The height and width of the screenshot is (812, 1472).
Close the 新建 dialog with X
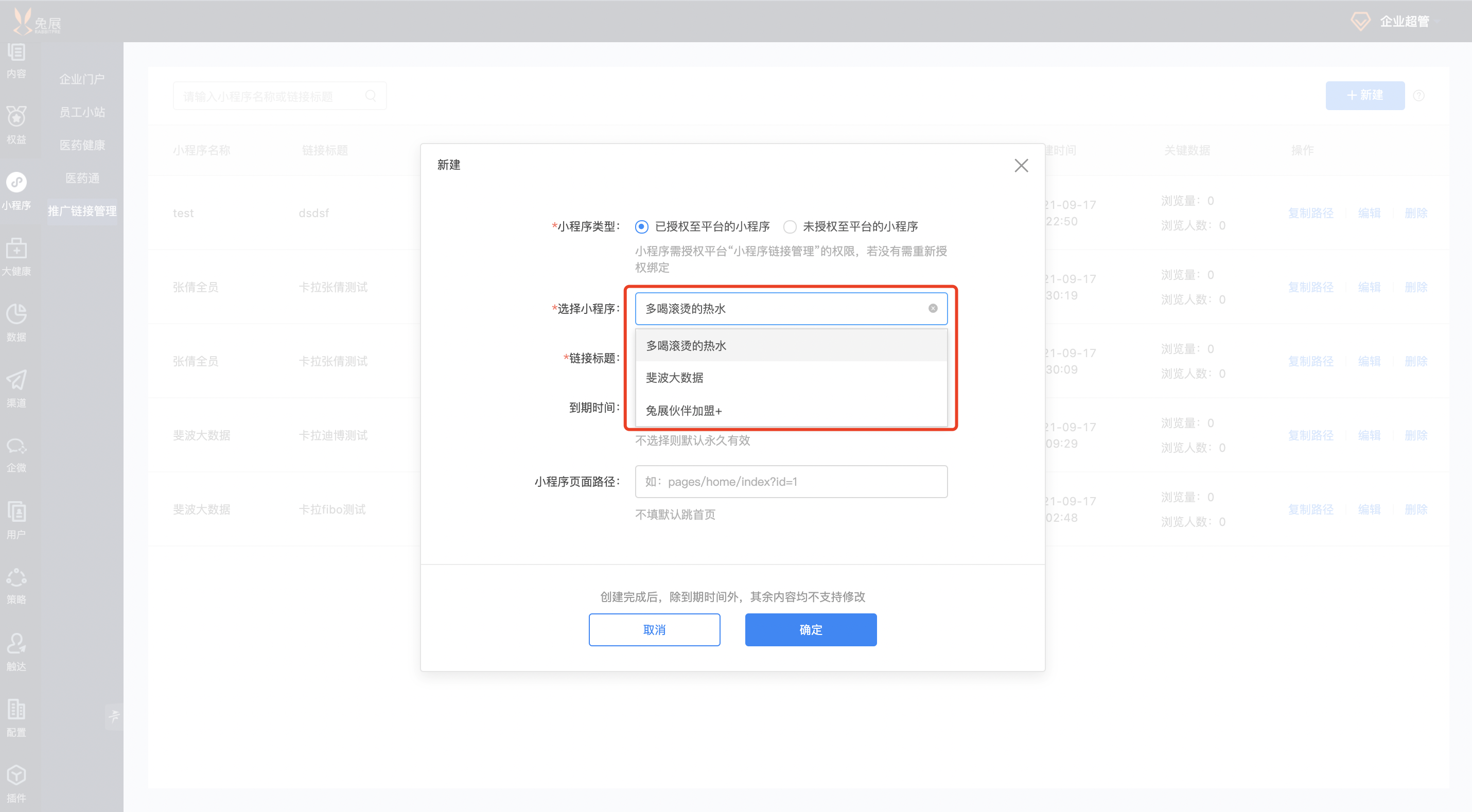click(x=1021, y=165)
